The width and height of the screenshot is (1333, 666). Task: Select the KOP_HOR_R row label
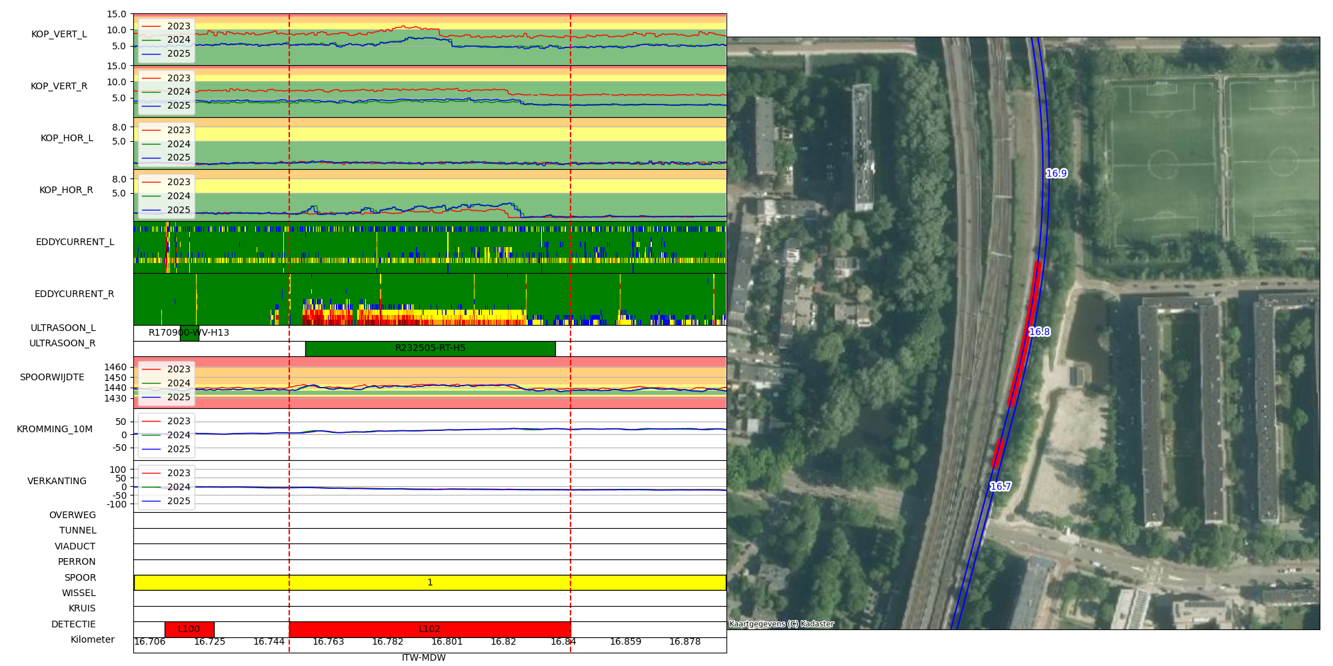coord(66,190)
